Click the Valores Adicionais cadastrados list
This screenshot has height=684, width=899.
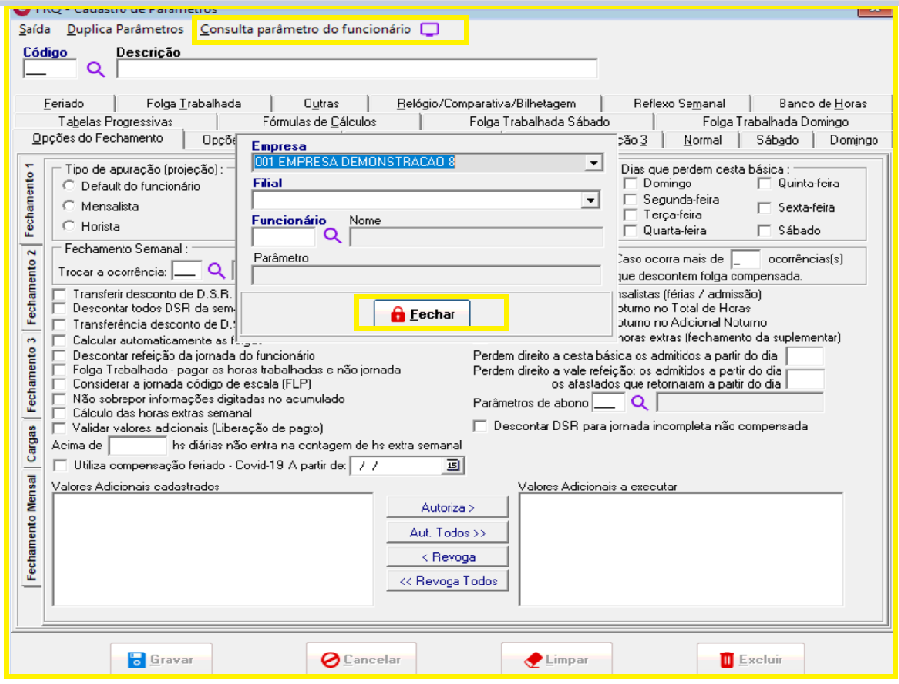(x=213, y=549)
